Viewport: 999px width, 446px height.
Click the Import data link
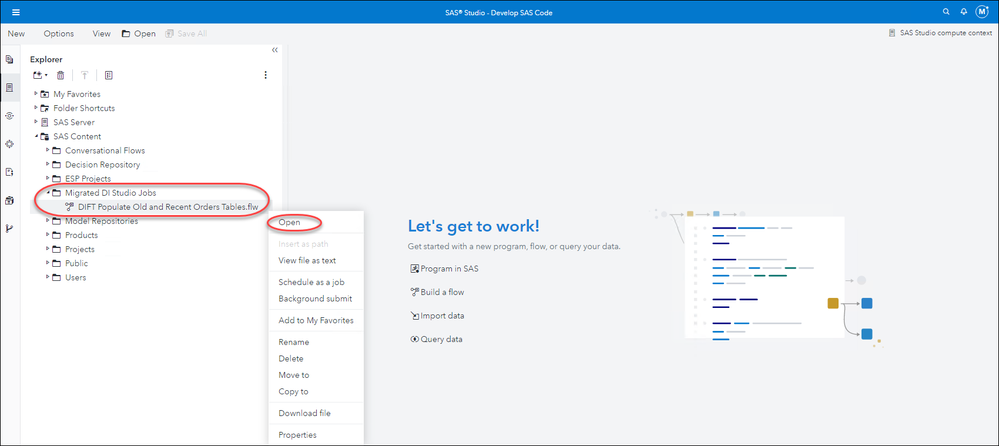(441, 315)
